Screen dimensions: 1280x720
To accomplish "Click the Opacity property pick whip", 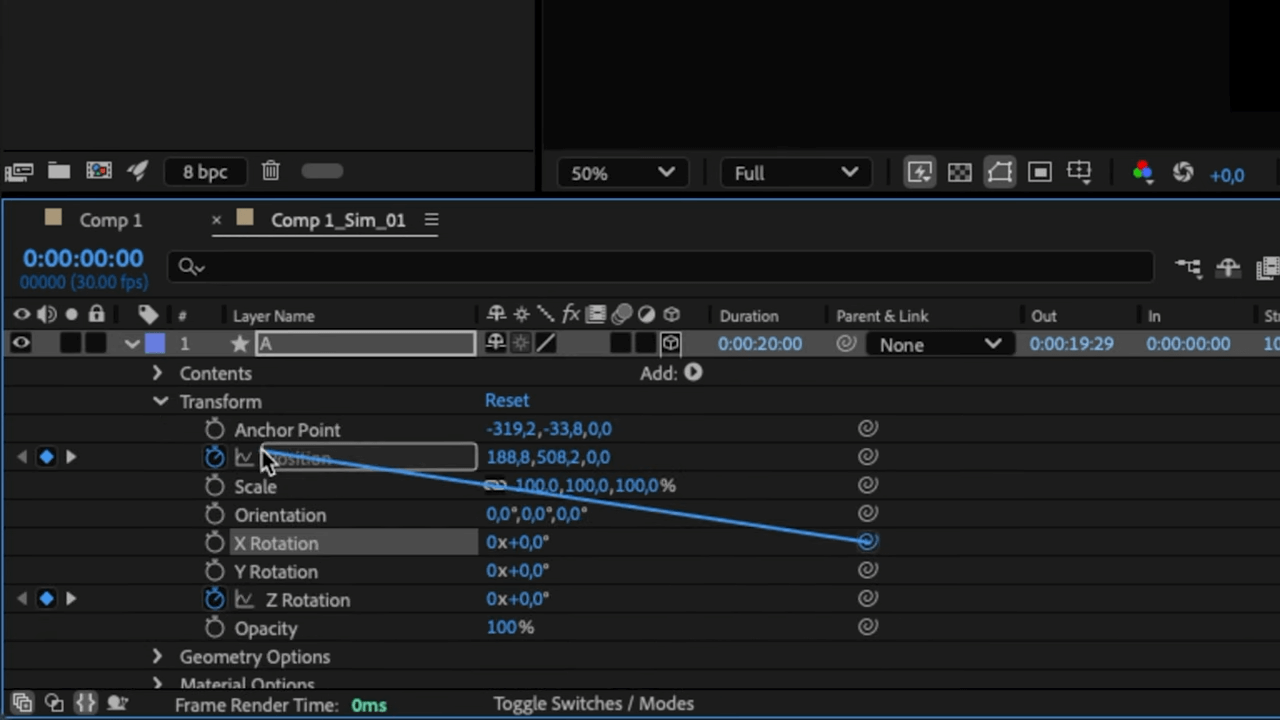I will coord(867,627).
